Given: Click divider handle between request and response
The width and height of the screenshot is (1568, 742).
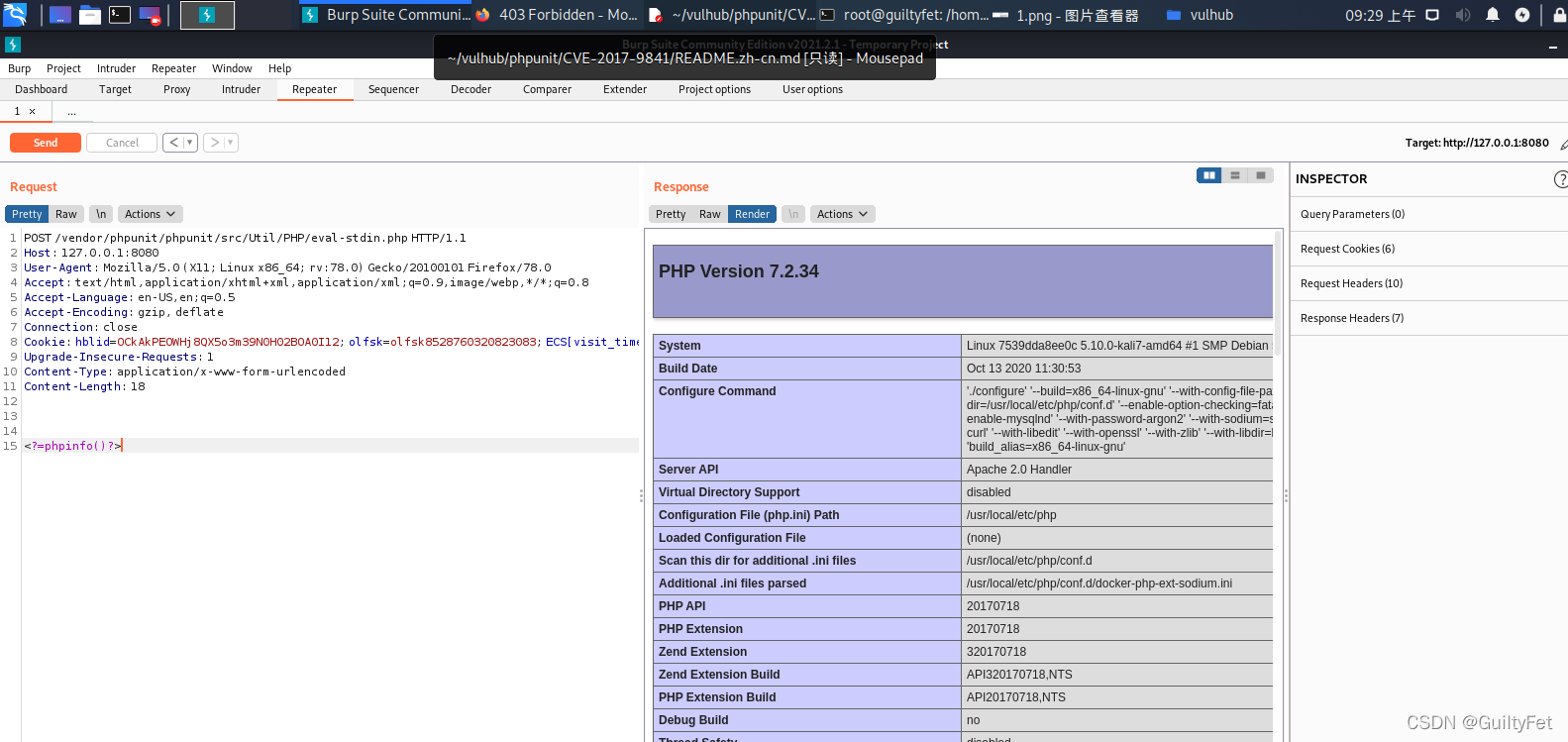Looking at the screenshot, I should (641, 495).
